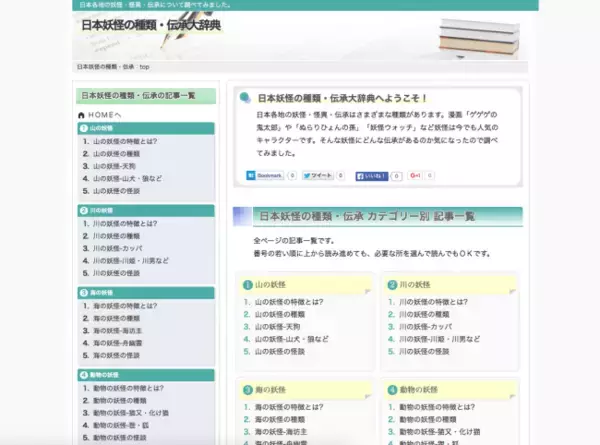
Task: Open sidebar link 山の妖怪-天狗
Action: pos(114,166)
